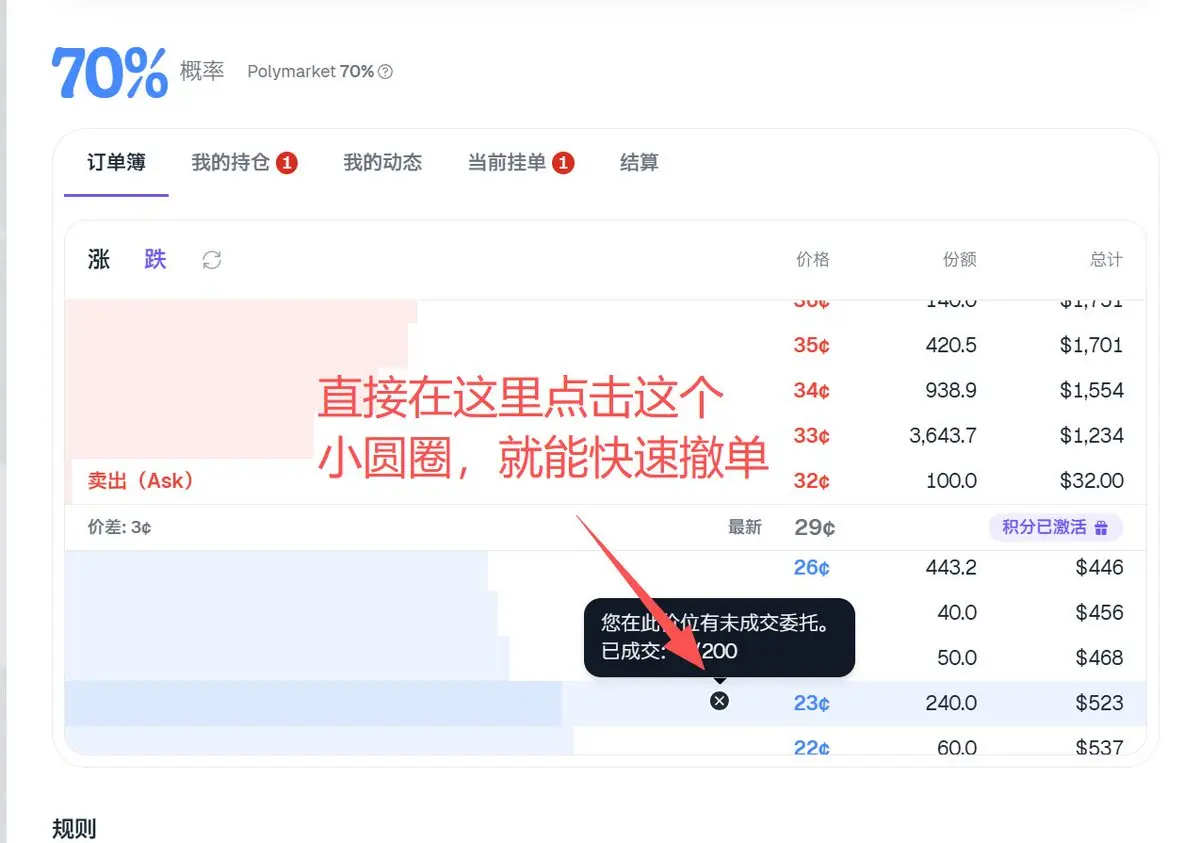Open the 结算 tab
This screenshot has width=1200, height=843.
pyautogui.click(x=639, y=162)
